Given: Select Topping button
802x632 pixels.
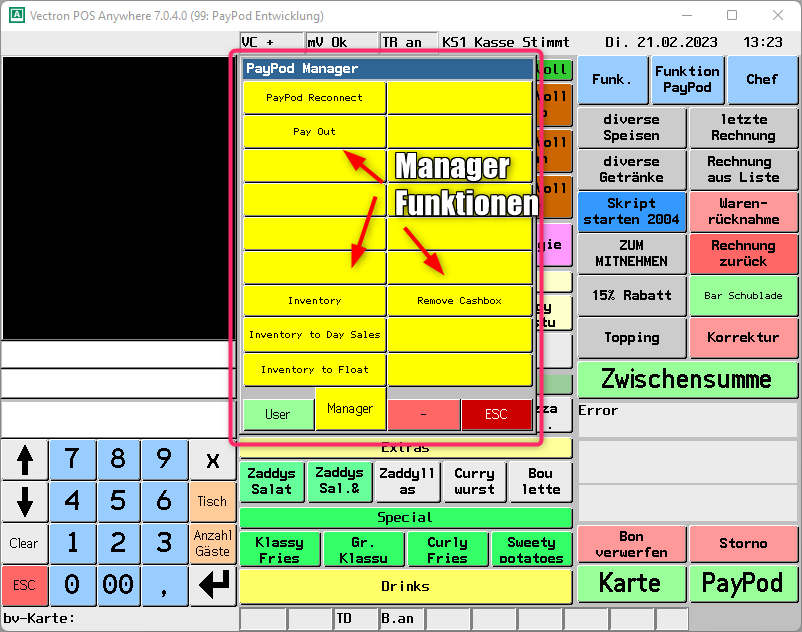Looking at the screenshot, I should click(x=631, y=337).
